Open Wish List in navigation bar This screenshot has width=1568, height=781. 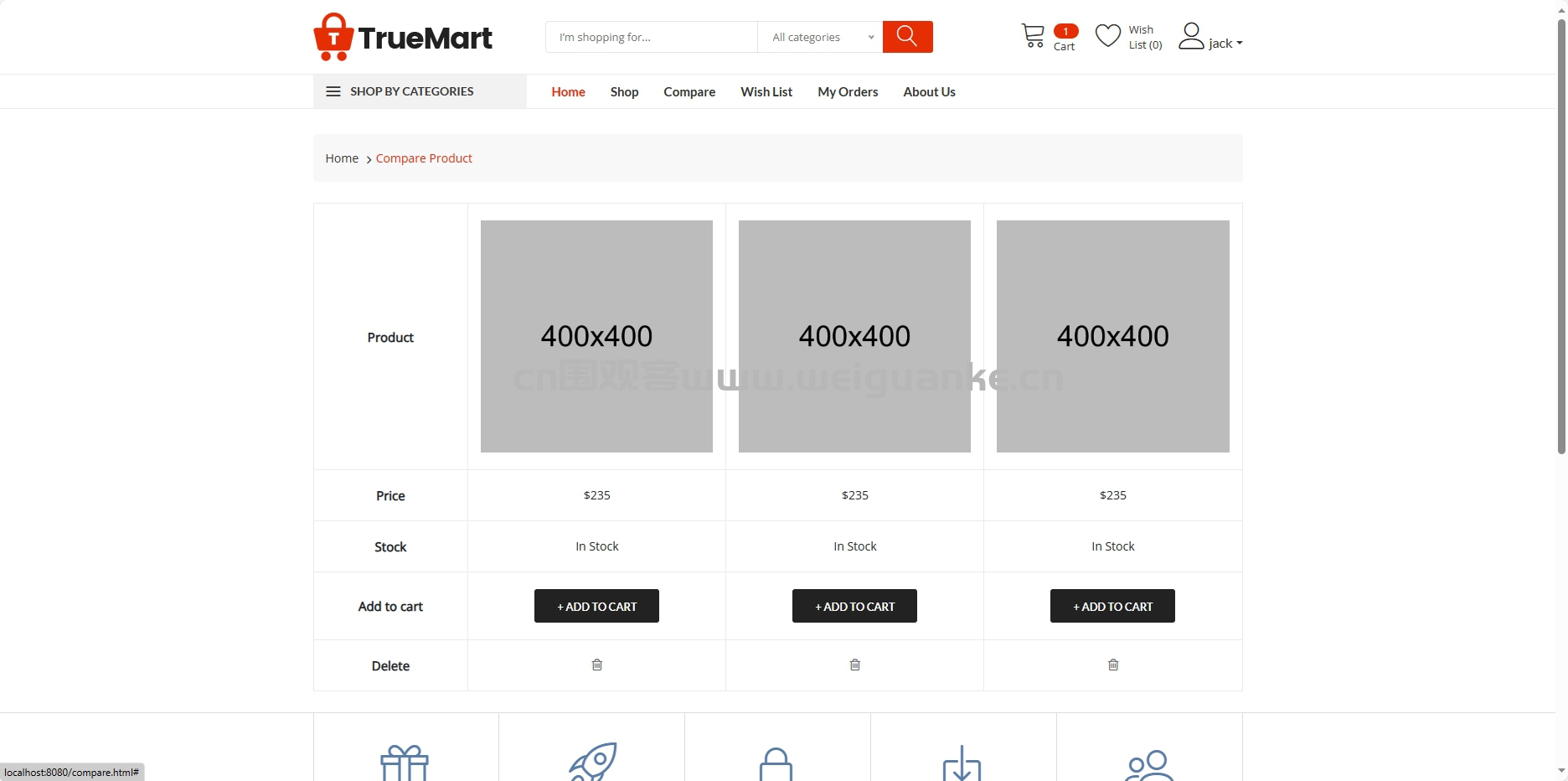coord(766,92)
